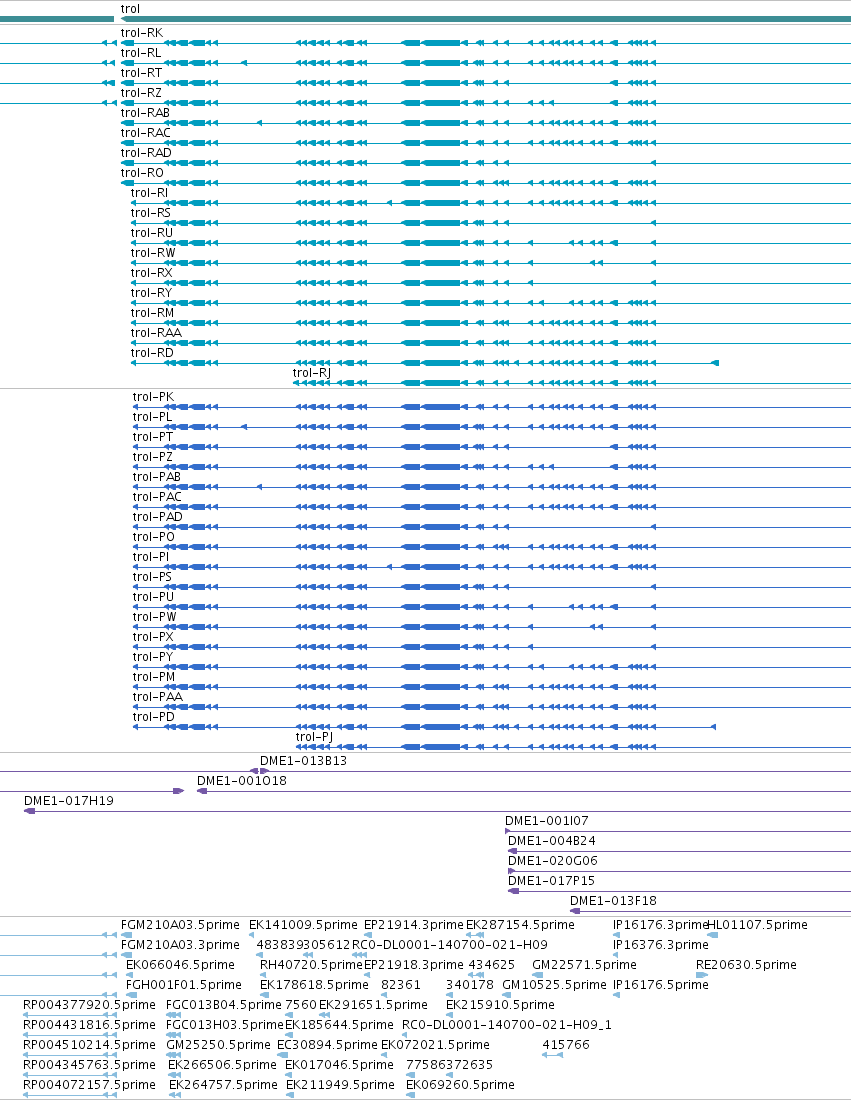Click the 415766 EST label
The height and width of the screenshot is (1100, 851).
coord(566,1045)
